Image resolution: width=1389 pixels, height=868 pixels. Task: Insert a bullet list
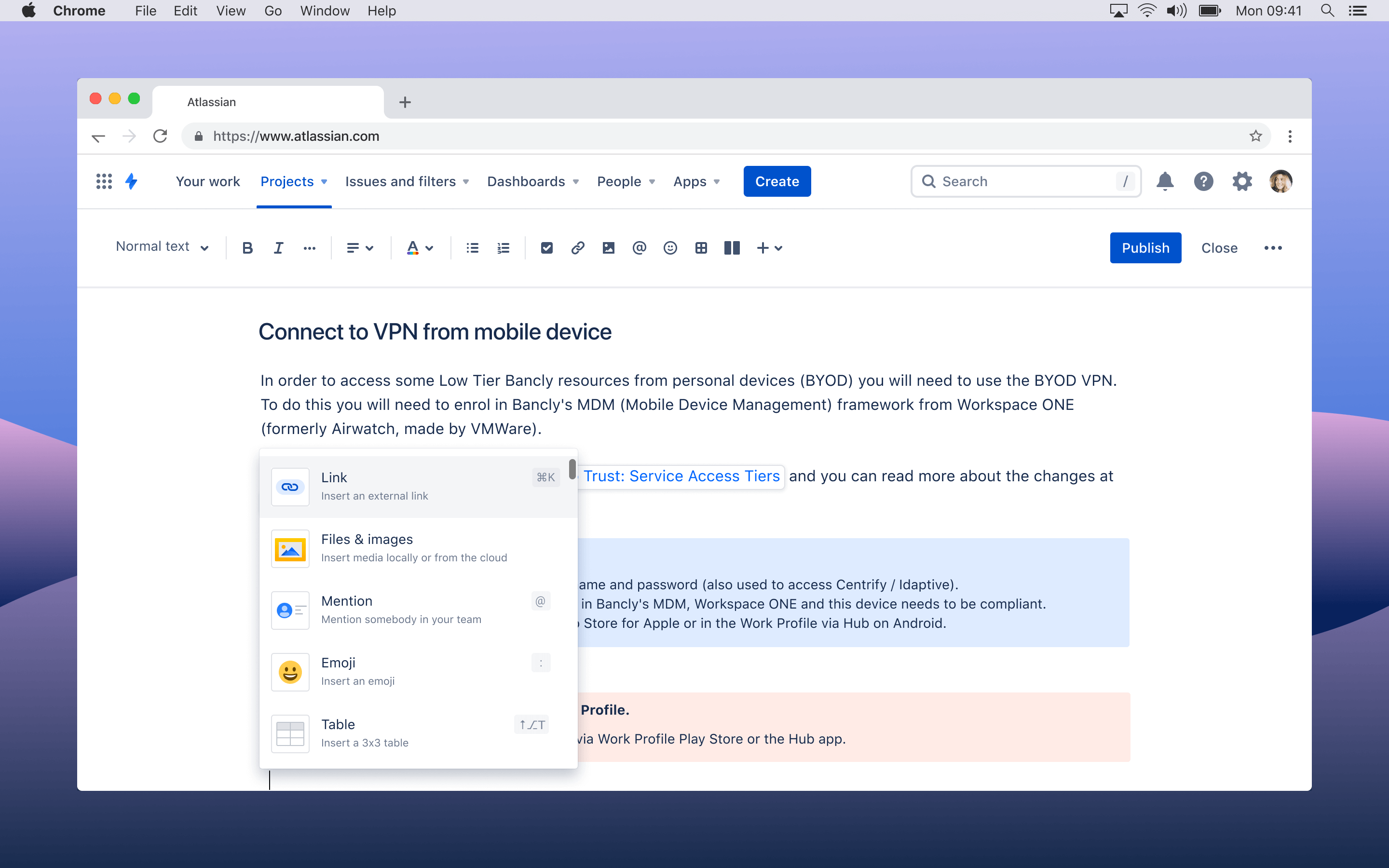(472, 248)
